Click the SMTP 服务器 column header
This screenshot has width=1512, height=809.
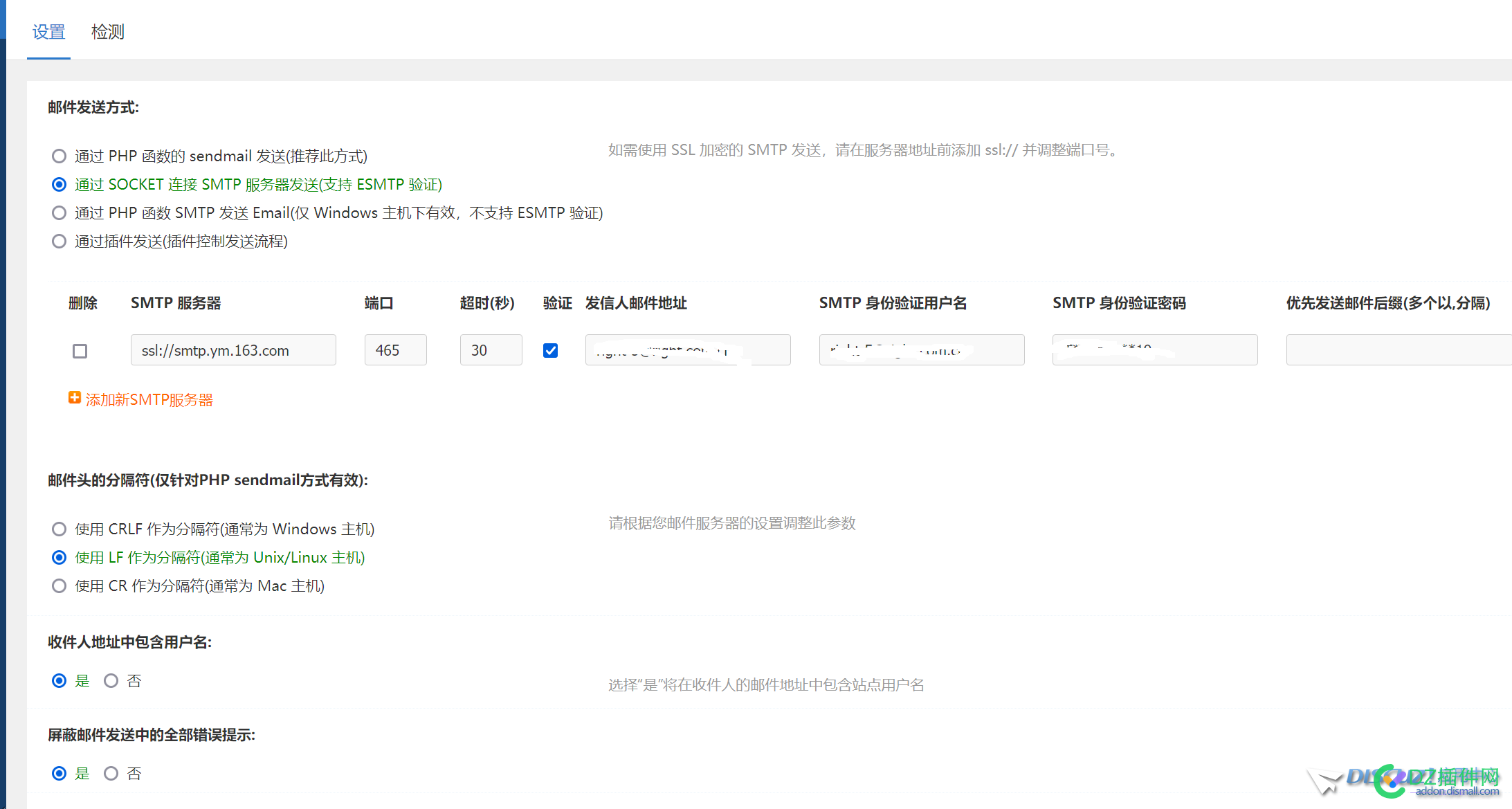[x=176, y=303]
